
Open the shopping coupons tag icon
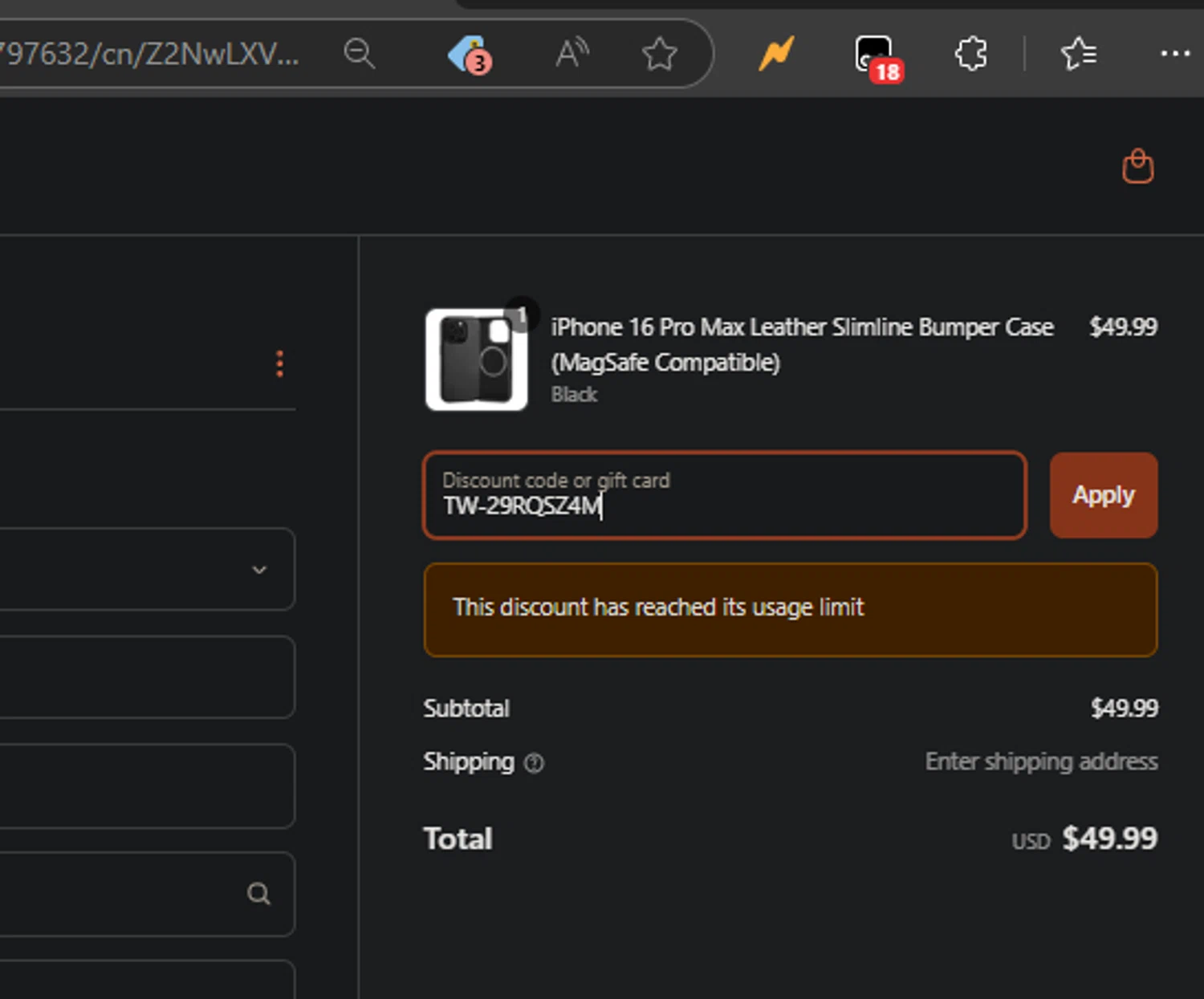470,55
